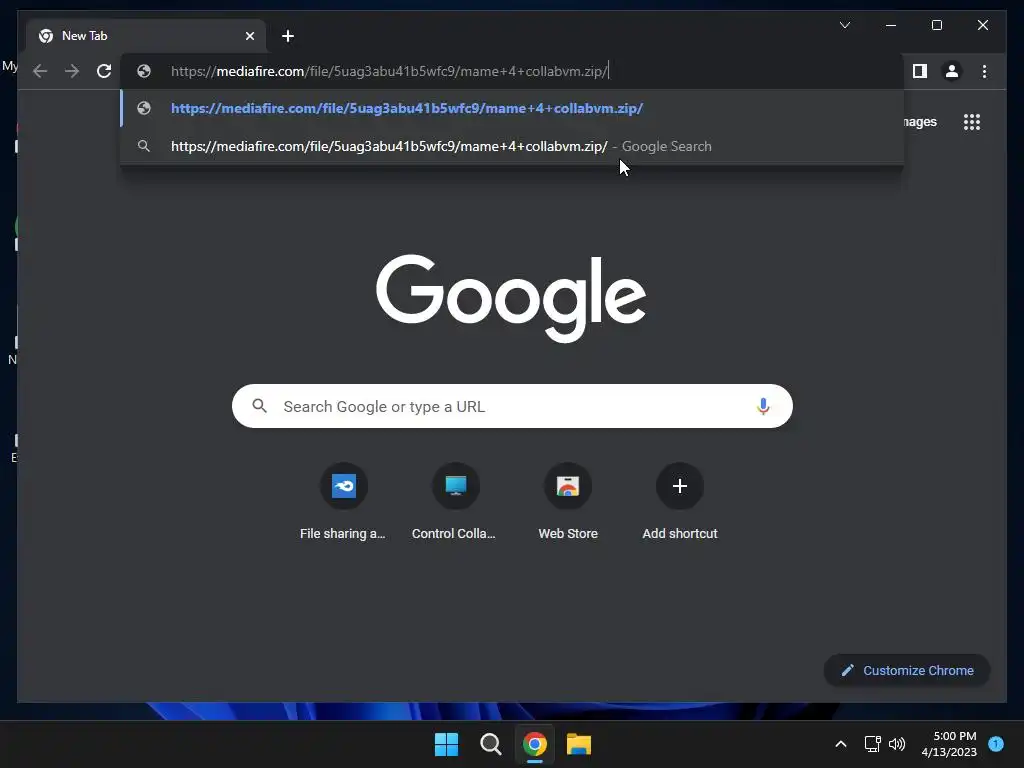Viewport: 1024px width, 768px height.
Task: Open the profile avatar menu
Action: (952, 71)
